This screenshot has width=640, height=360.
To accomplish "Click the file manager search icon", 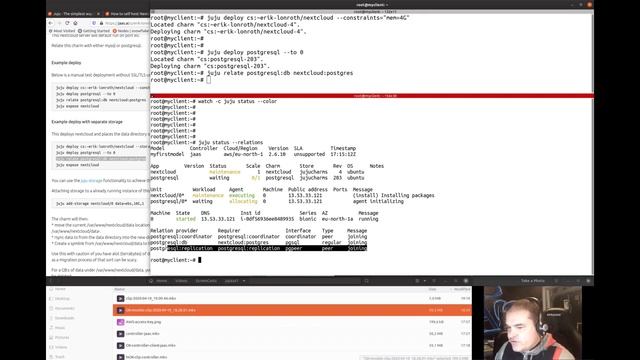I will coord(367,281).
